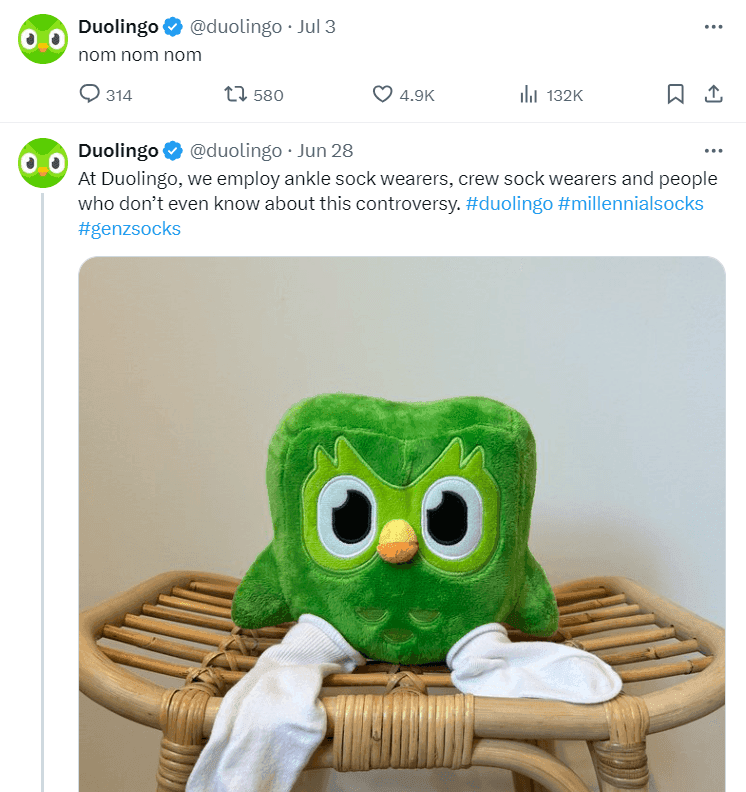Open the Jul 3 tweet timestamp
The image size is (746, 792).
(x=316, y=27)
